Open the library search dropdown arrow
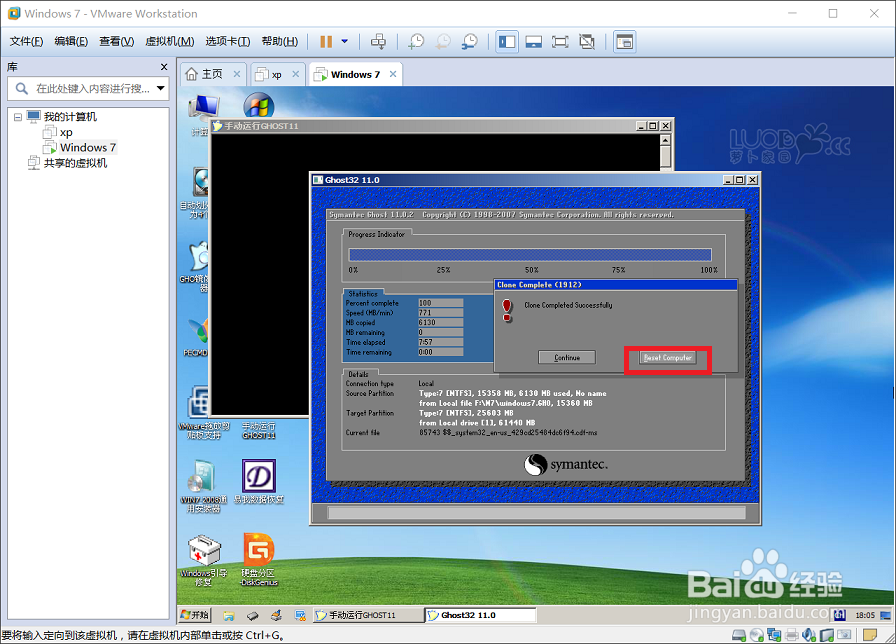896x644 pixels. point(161,88)
